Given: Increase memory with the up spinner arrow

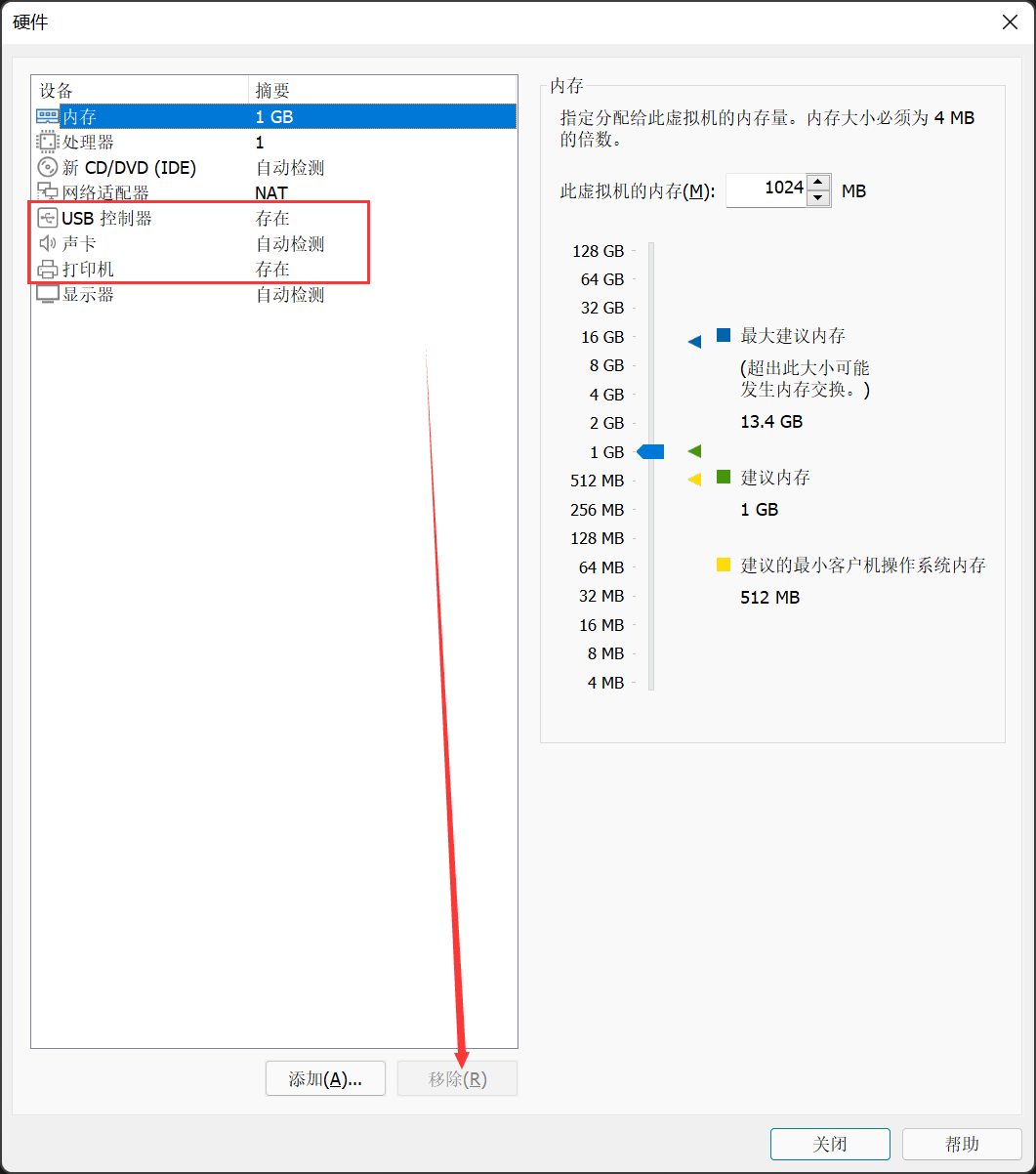Looking at the screenshot, I should [x=819, y=181].
